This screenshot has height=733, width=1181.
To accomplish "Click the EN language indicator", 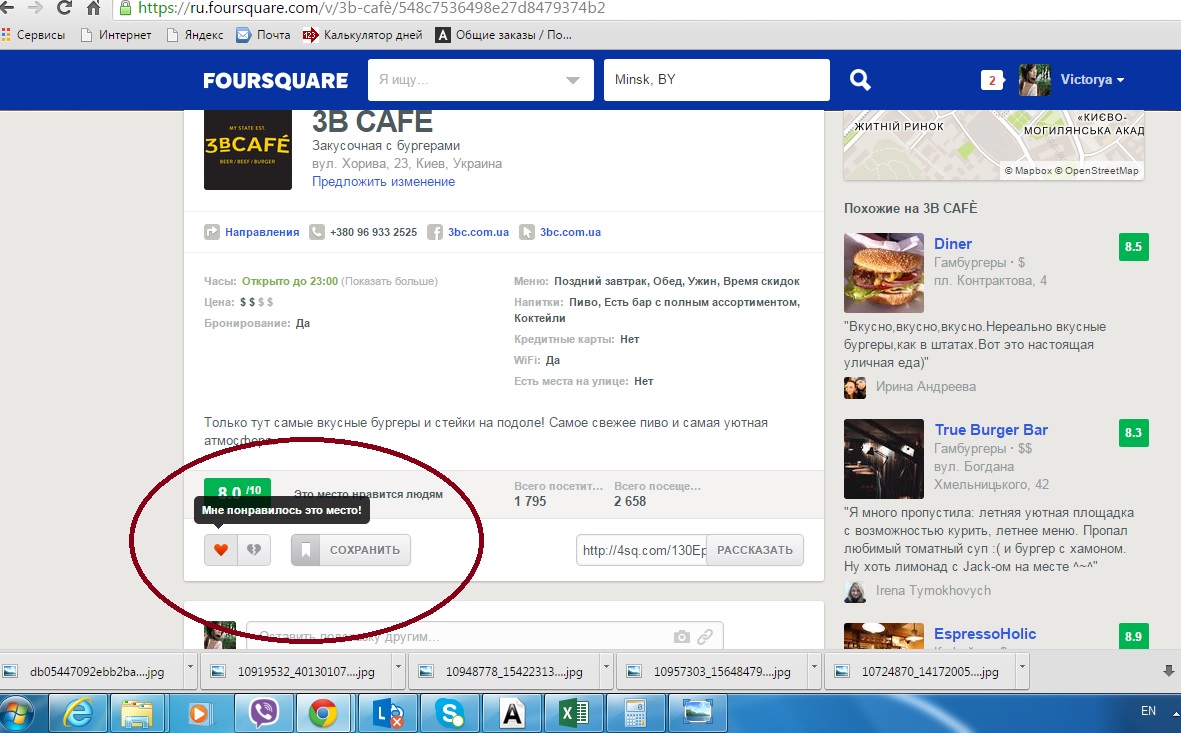I will (1148, 710).
